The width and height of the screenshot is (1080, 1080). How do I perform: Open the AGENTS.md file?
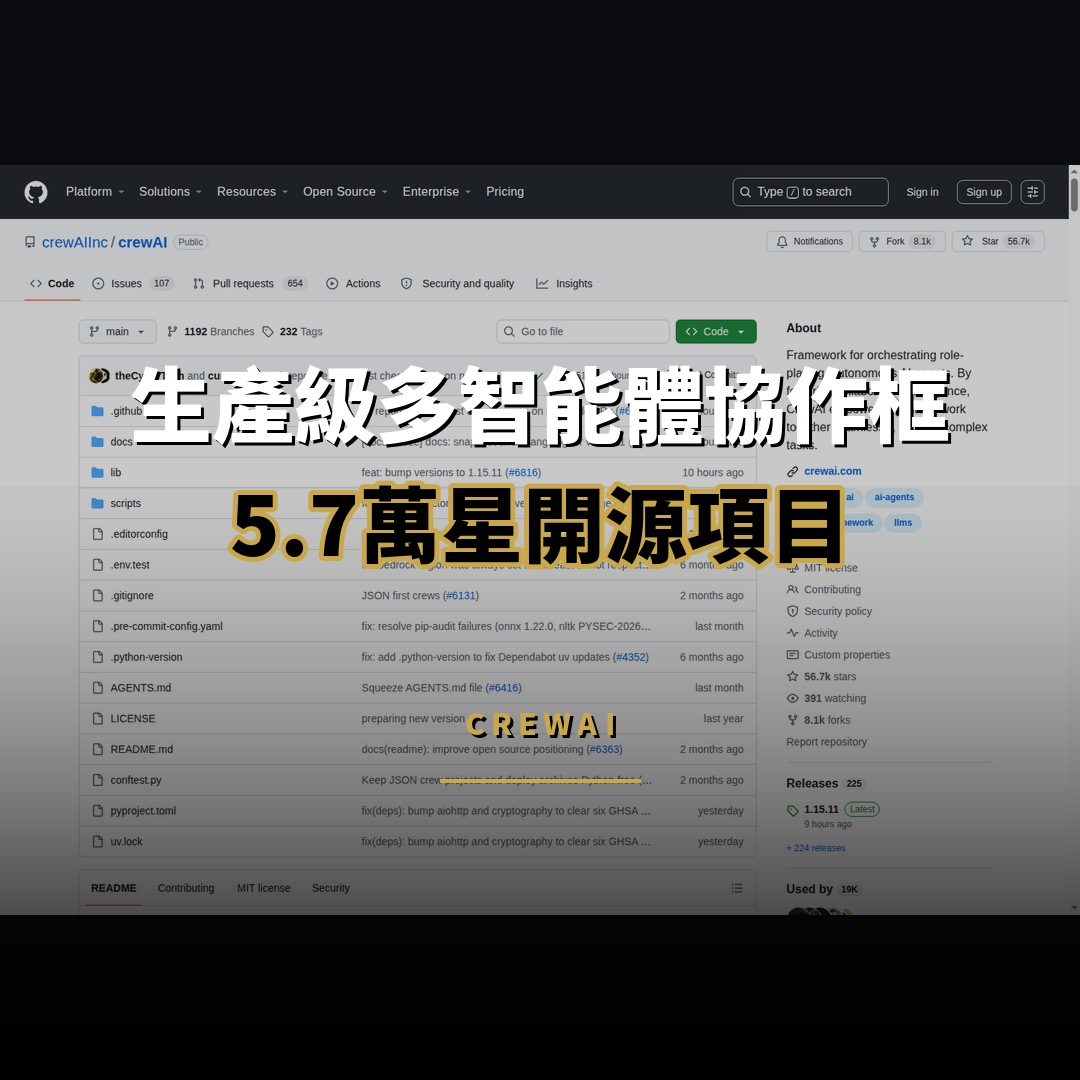[x=141, y=687]
